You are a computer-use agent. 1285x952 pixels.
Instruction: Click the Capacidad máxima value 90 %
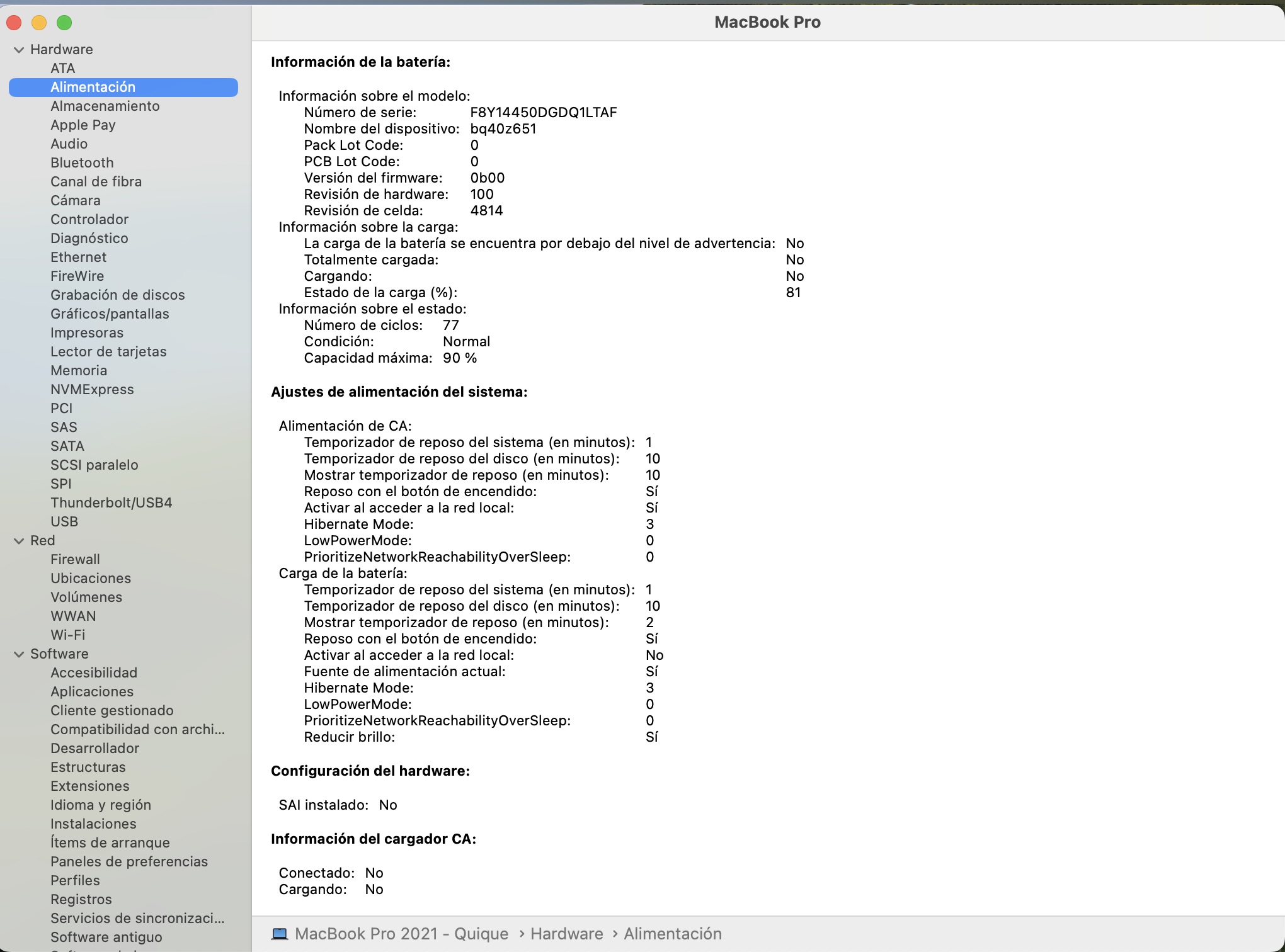460,358
